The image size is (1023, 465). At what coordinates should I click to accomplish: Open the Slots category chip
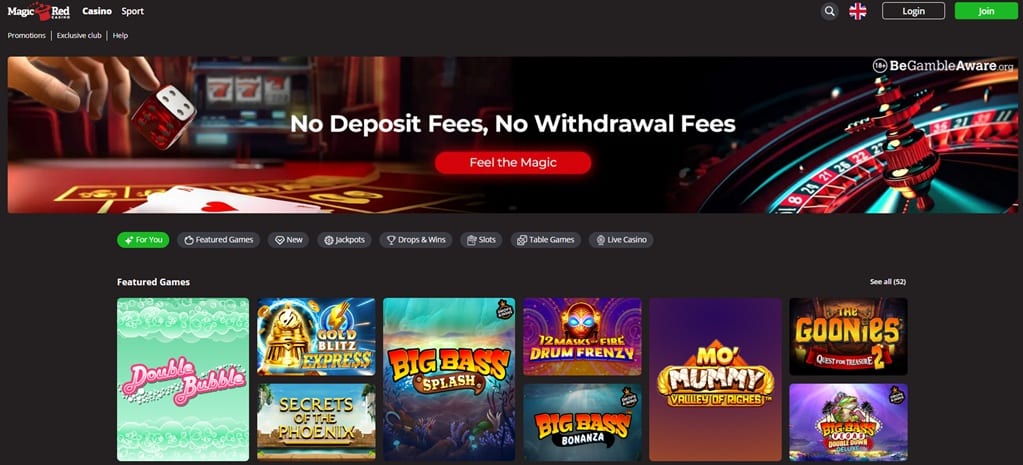[481, 240]
